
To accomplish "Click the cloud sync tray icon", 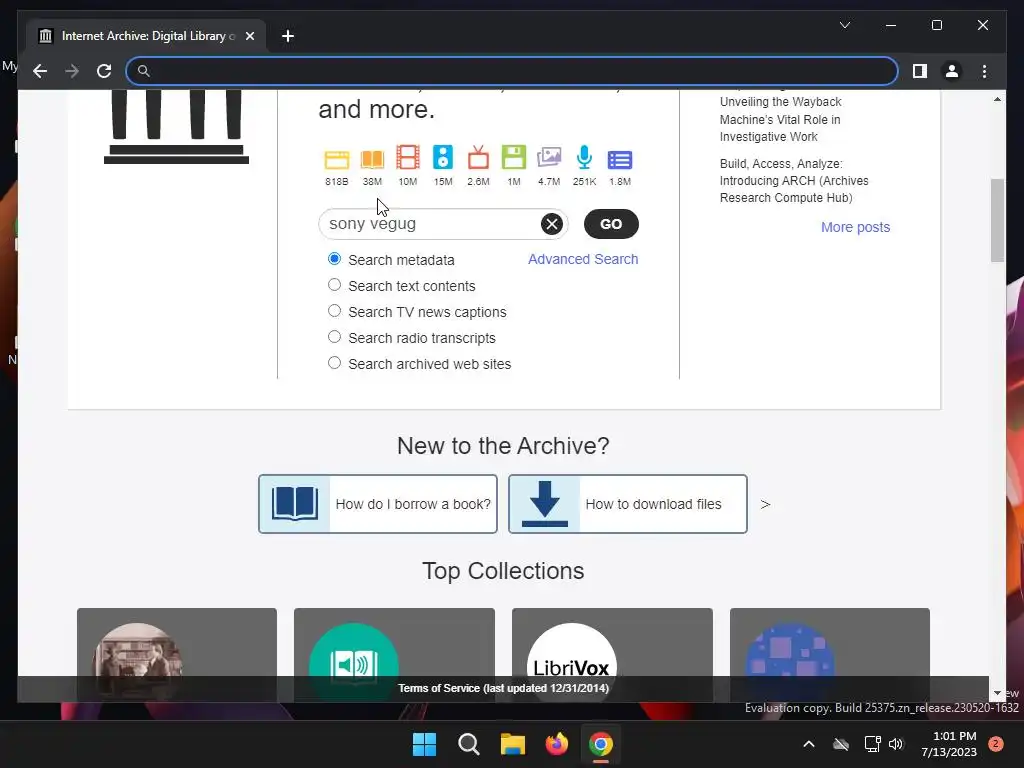I will [x=841, y=744].
